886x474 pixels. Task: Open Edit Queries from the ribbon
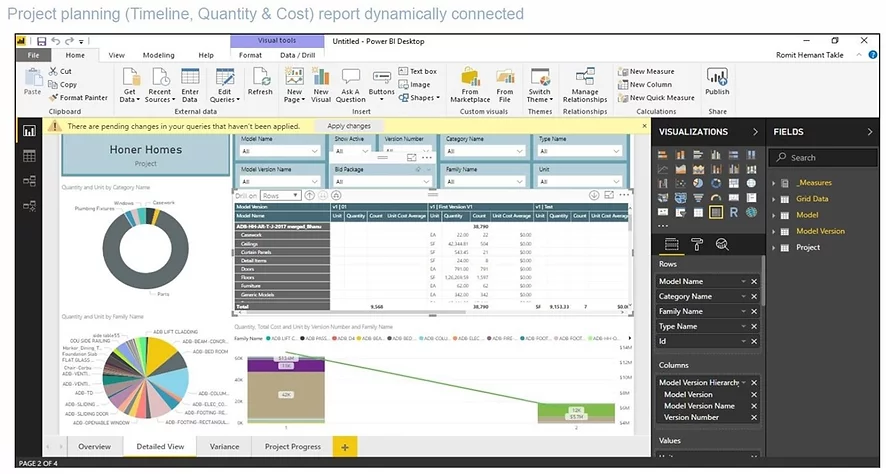point(225,85)
